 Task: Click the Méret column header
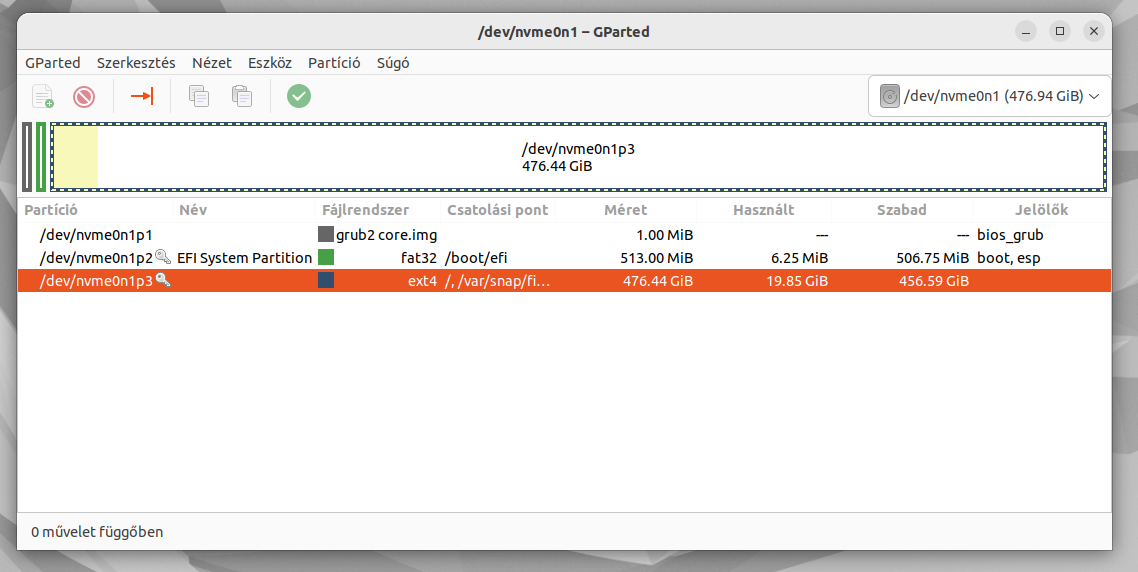(626, 210)
